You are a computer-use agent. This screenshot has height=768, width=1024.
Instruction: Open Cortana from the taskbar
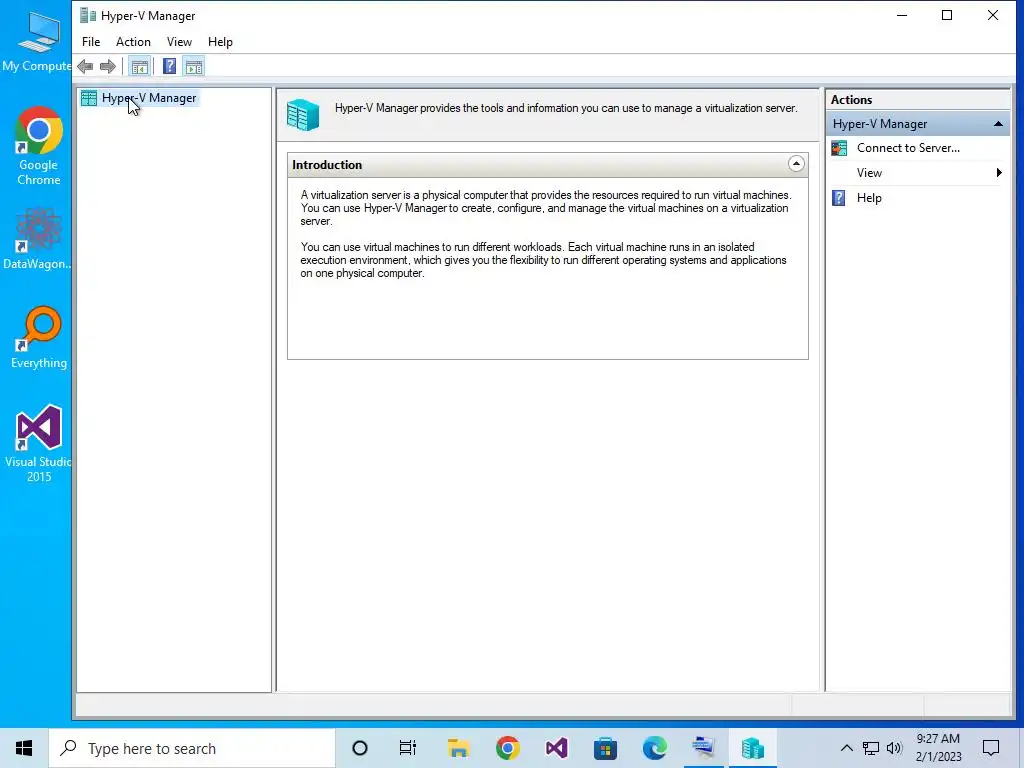click(x=360, y=748)
